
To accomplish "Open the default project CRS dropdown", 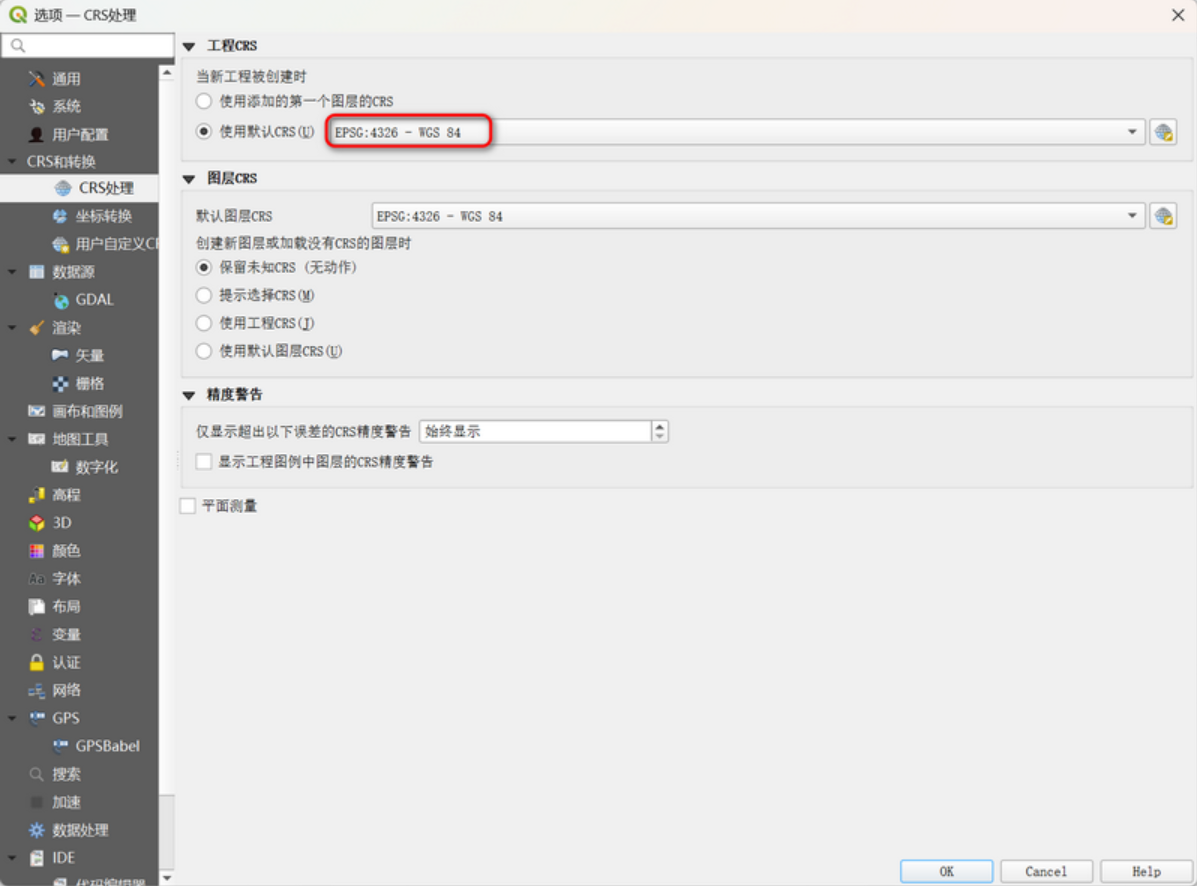I will [735, 132].
